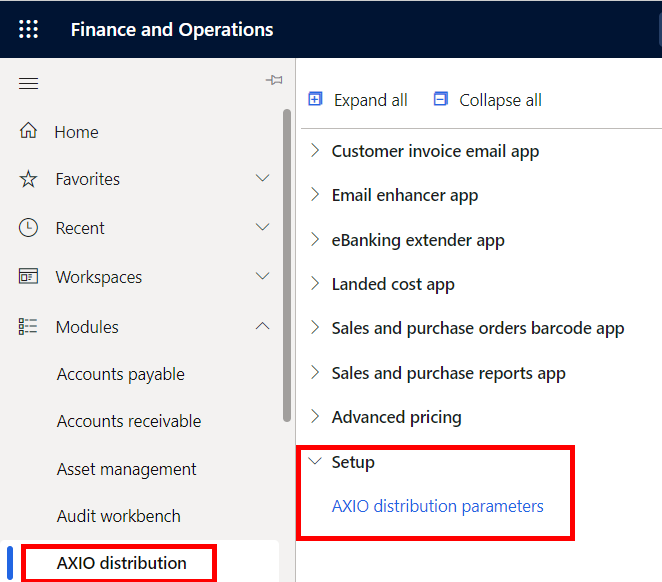Open AXIO distribution parameters link
Viewport: 662px width, 582px height.
tap(437, 506)
